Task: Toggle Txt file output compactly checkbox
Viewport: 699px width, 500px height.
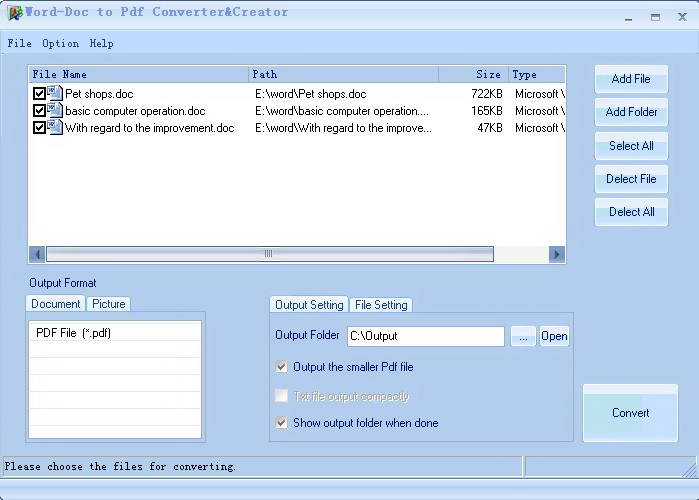Action: click(281, 395)
